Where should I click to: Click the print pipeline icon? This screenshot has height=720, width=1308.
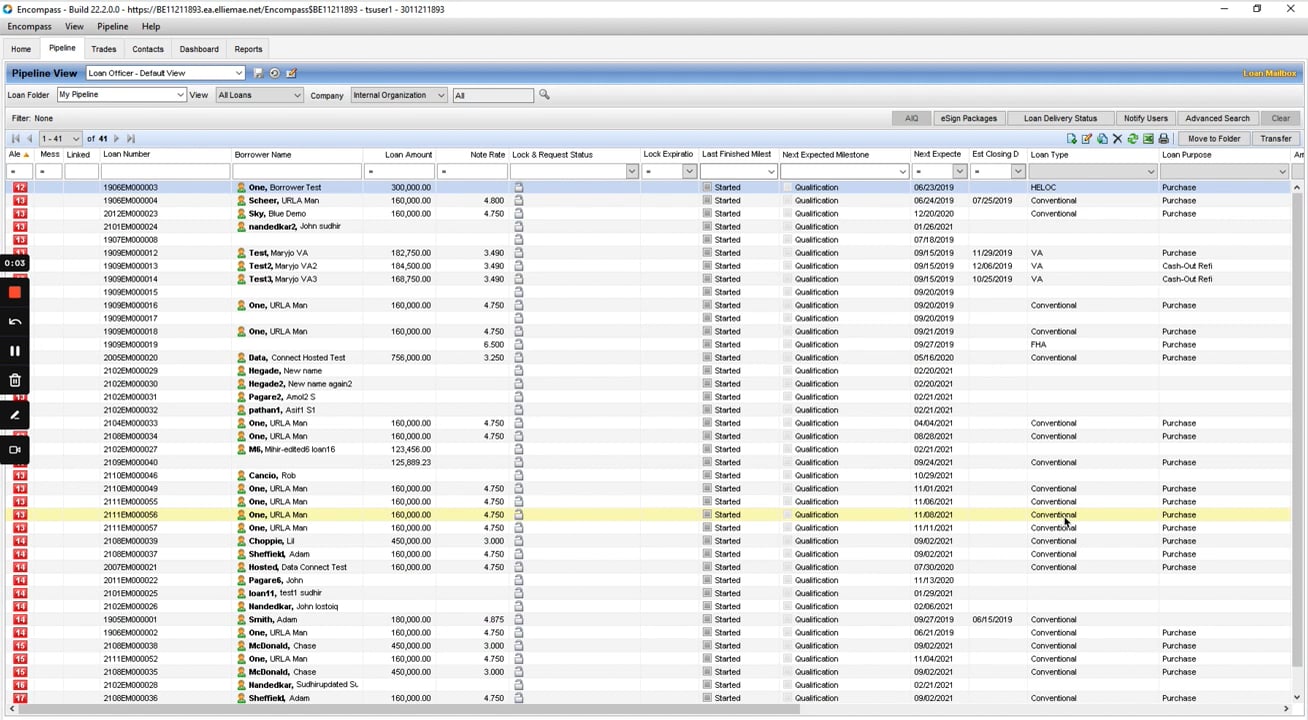click(x=1163, y=139)
